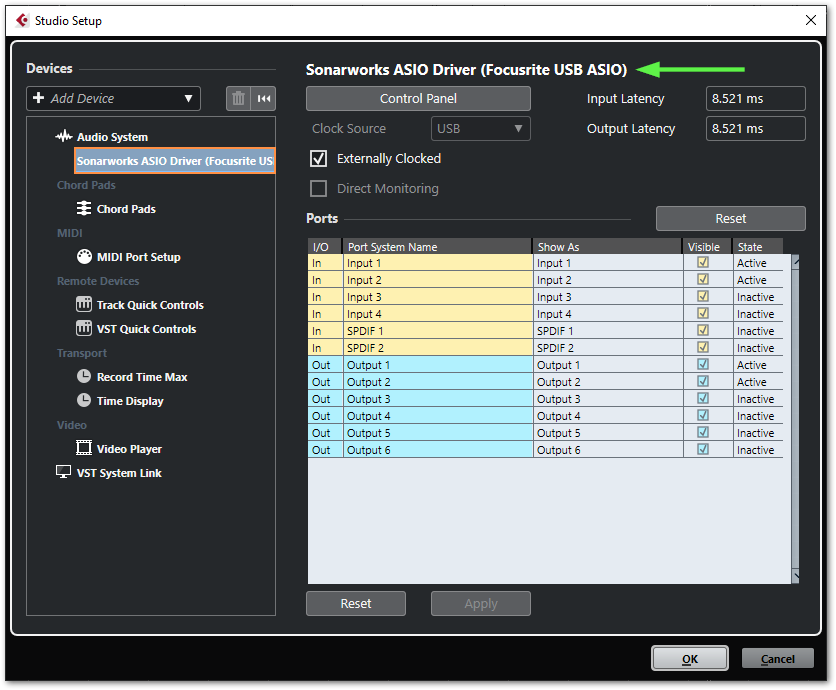Click the ports list vertical scrollbar
The image size is (836, 690).
(795, 419)
